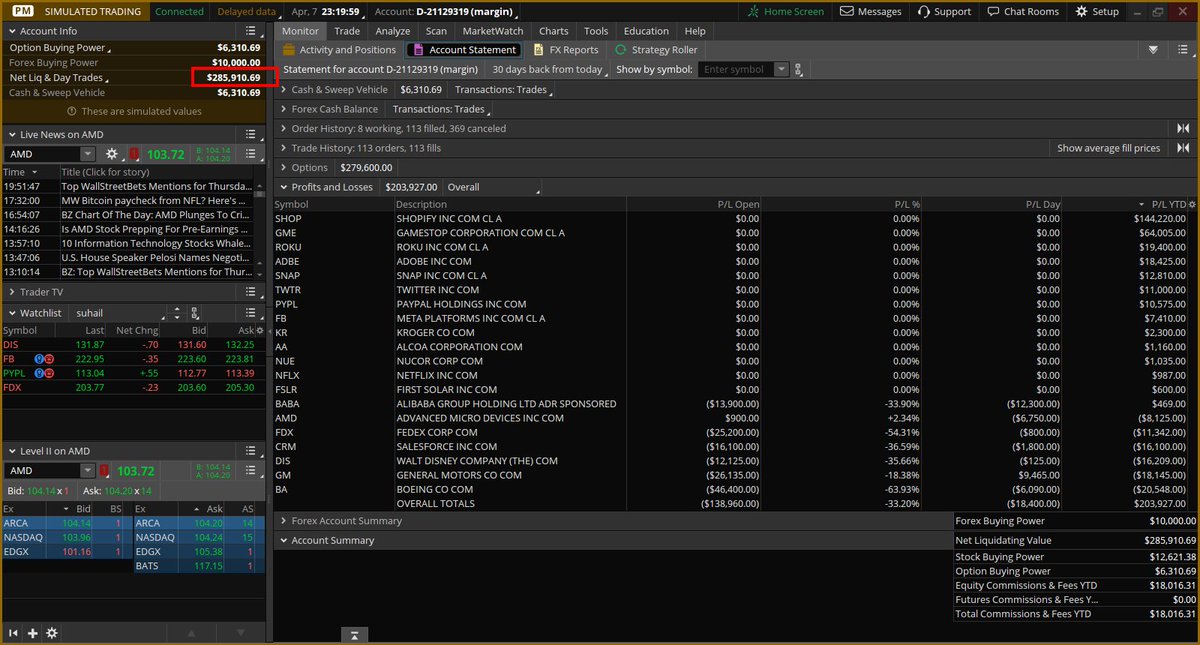
Task: Open Transactions: Trades dropdown for Forex Cash Balance
Action: point(440,109)
